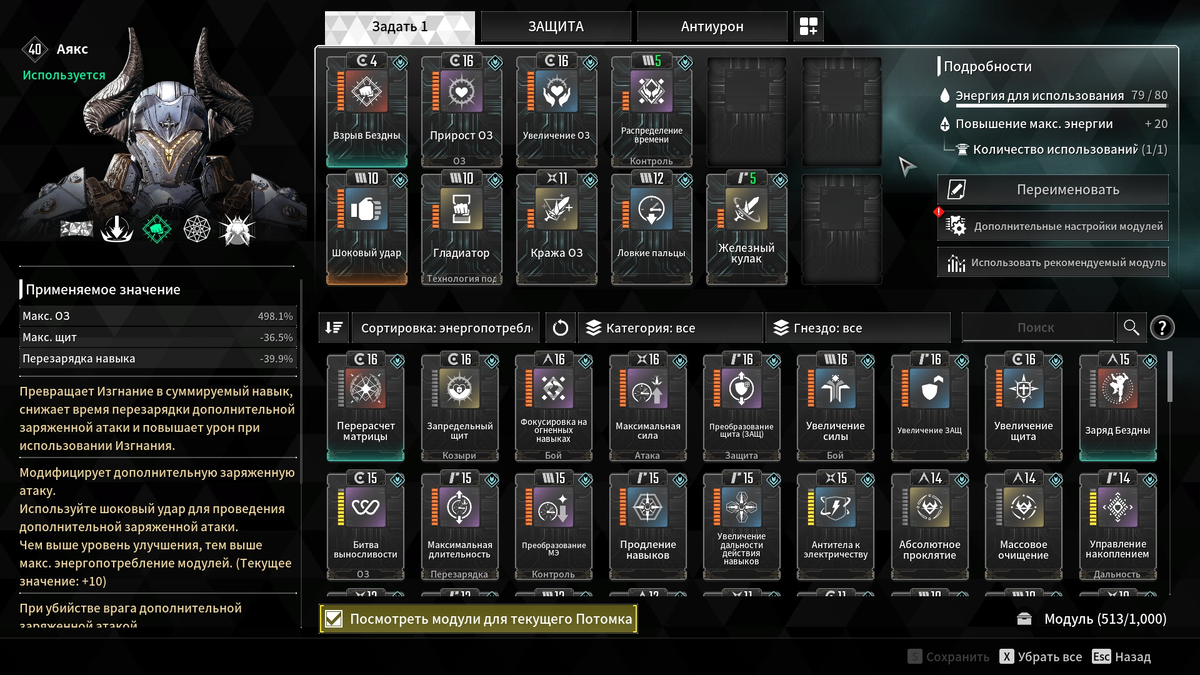Open the question mark help icon

(1162, 327)
